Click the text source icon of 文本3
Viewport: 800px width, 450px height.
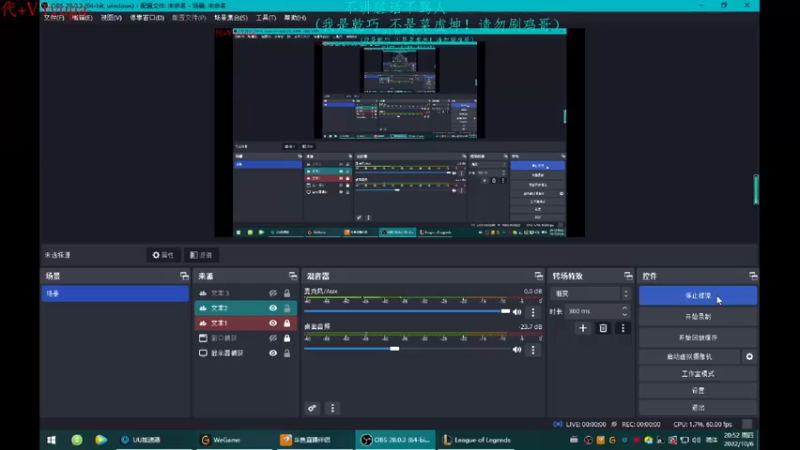203,293
